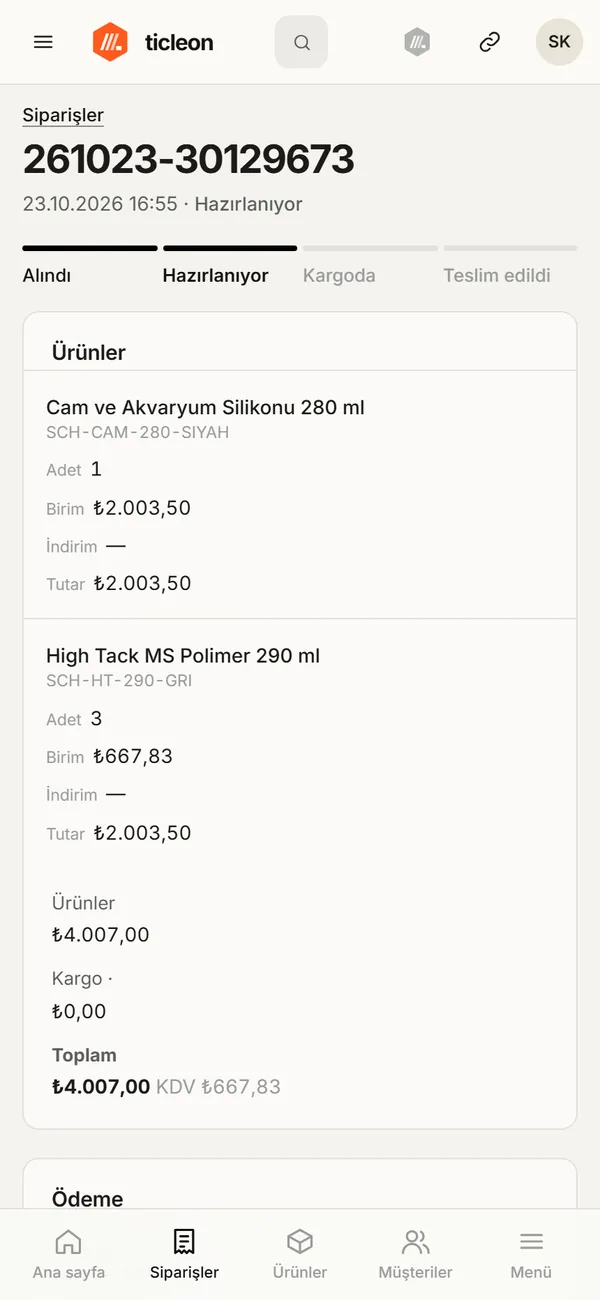Open the search box with magnifier

(301, 42)
